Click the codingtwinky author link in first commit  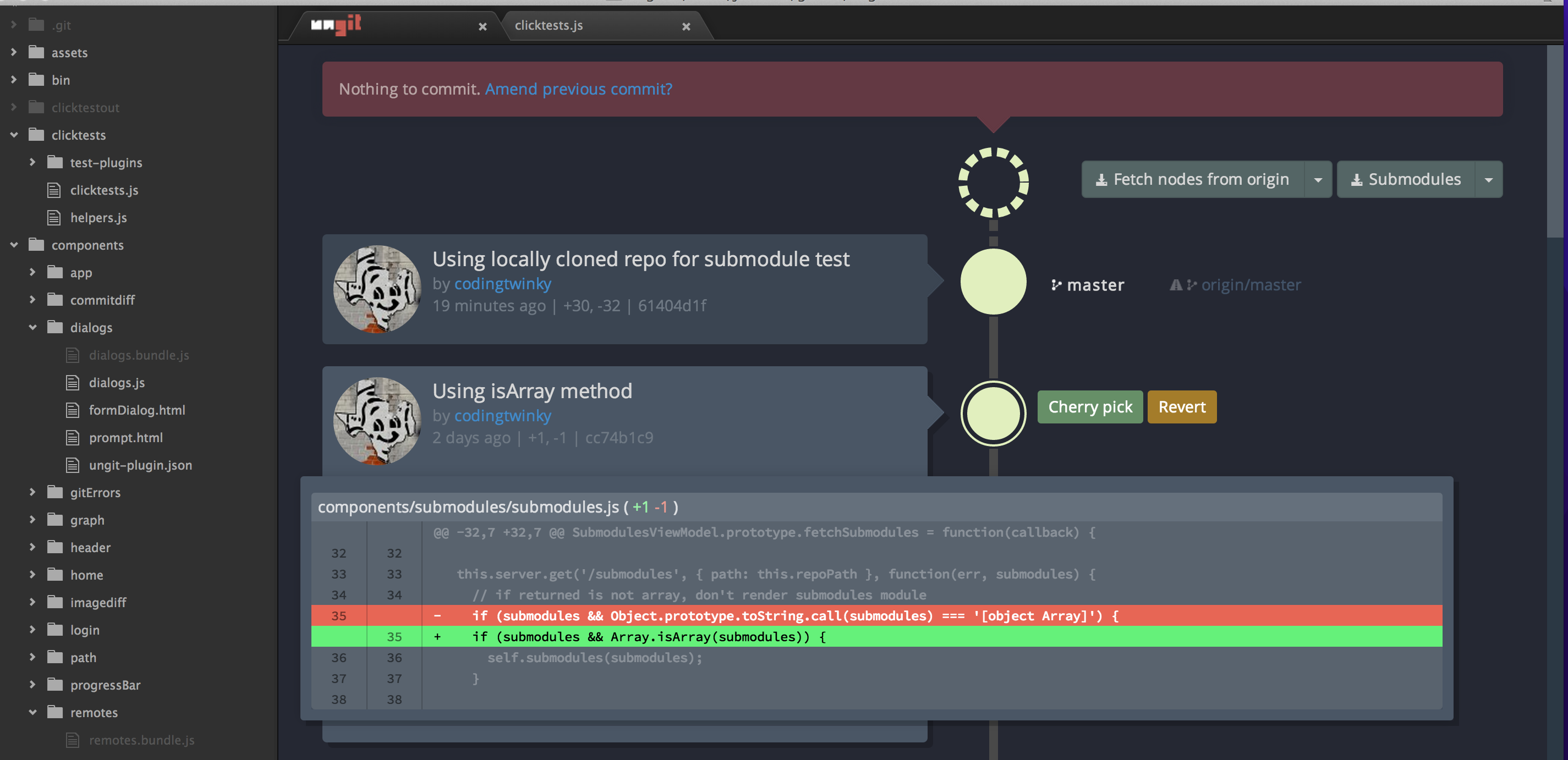point(503,283)
